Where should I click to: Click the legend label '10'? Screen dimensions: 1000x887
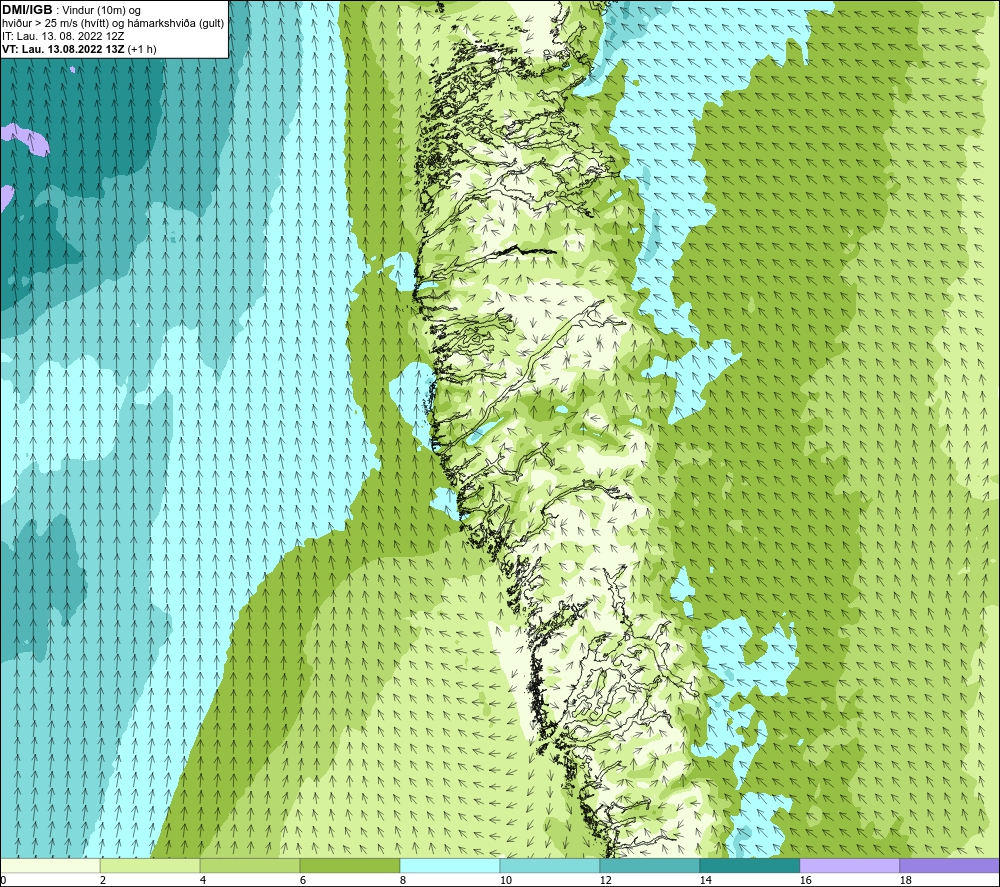tap(505, 880)
